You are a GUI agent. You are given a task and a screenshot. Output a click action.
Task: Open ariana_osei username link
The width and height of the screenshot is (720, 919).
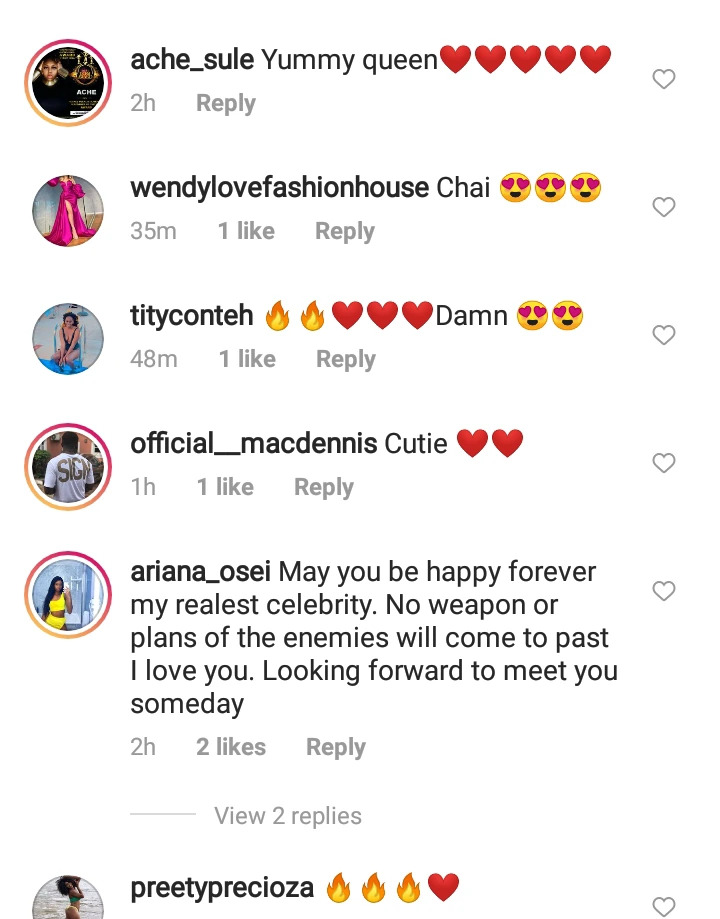pos(201,571)
